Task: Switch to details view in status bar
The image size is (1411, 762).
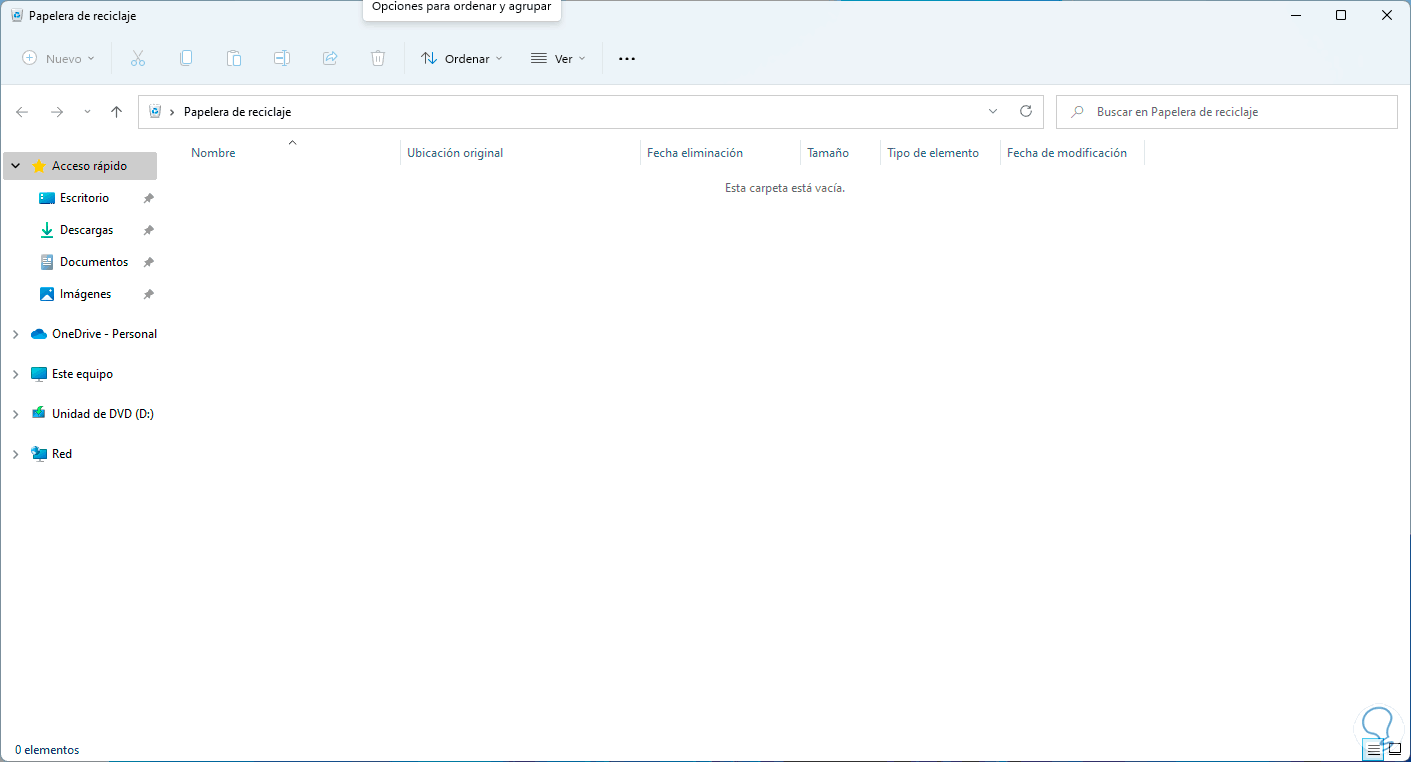Action: pyautogui.click(x=1374, y=750)
